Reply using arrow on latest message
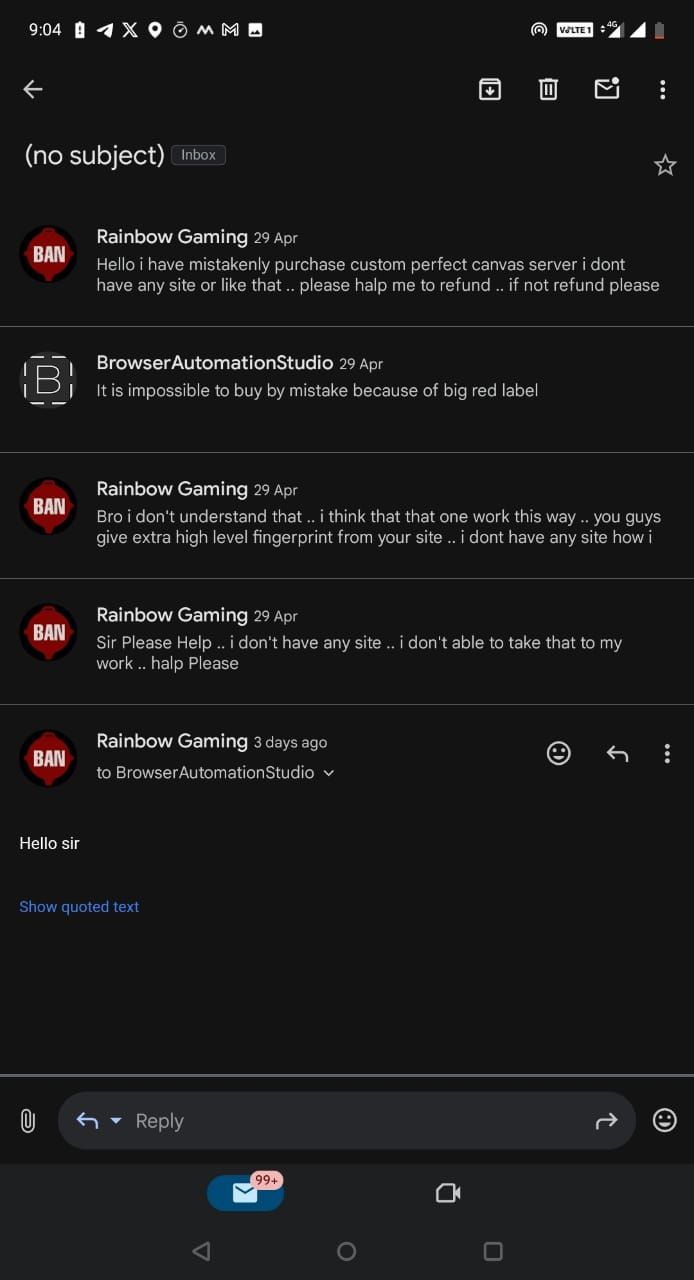The height and width of the screenshot is (1280, 694). pos(617,754)
